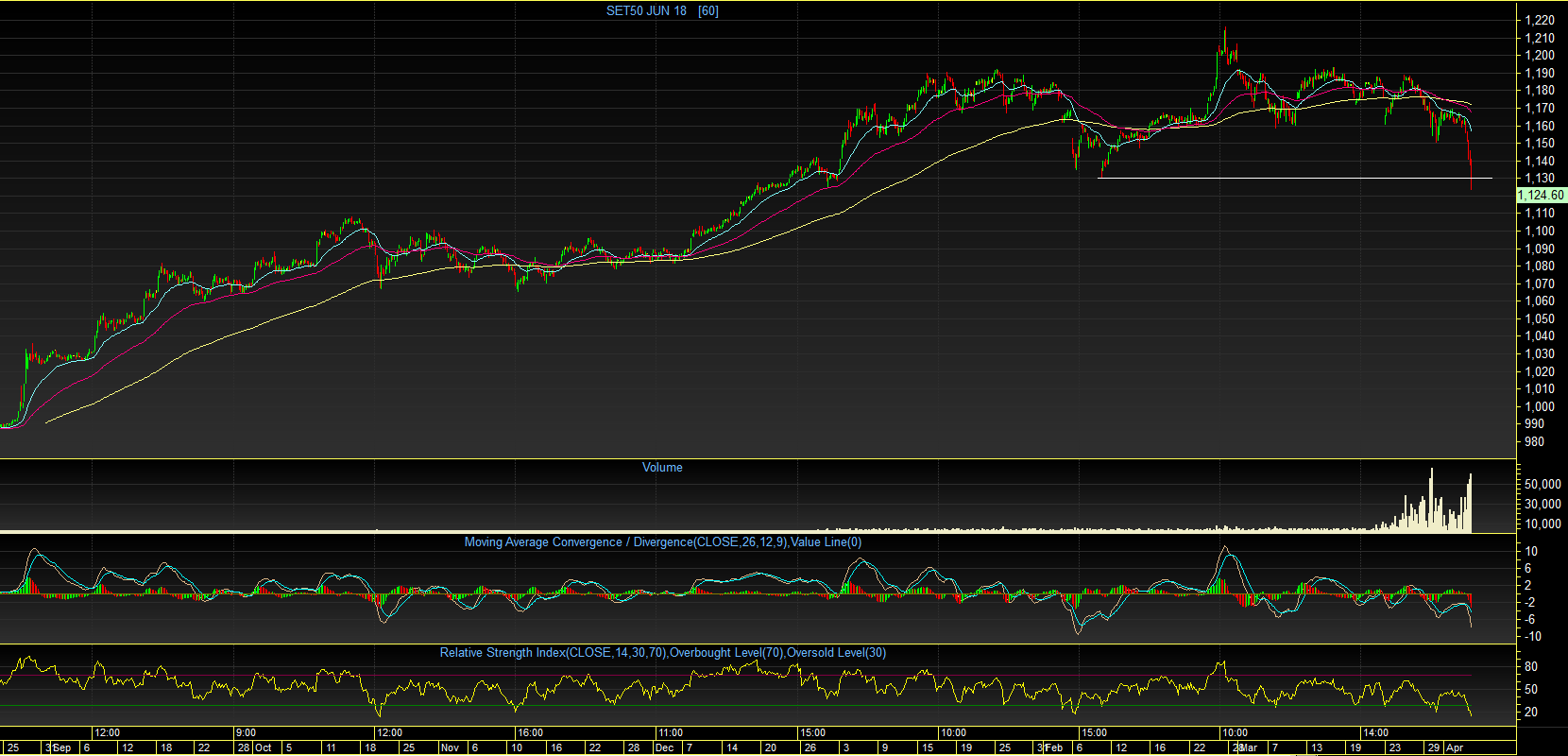Click the 1,110 price axis label
Screen dimensions: 1568x756
tap(1540, 214)
